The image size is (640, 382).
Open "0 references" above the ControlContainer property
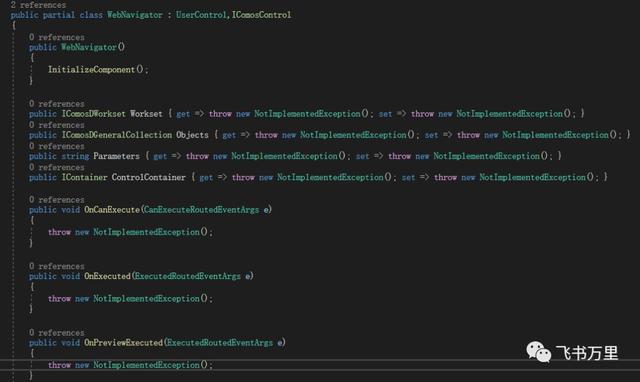coord(57,167)
